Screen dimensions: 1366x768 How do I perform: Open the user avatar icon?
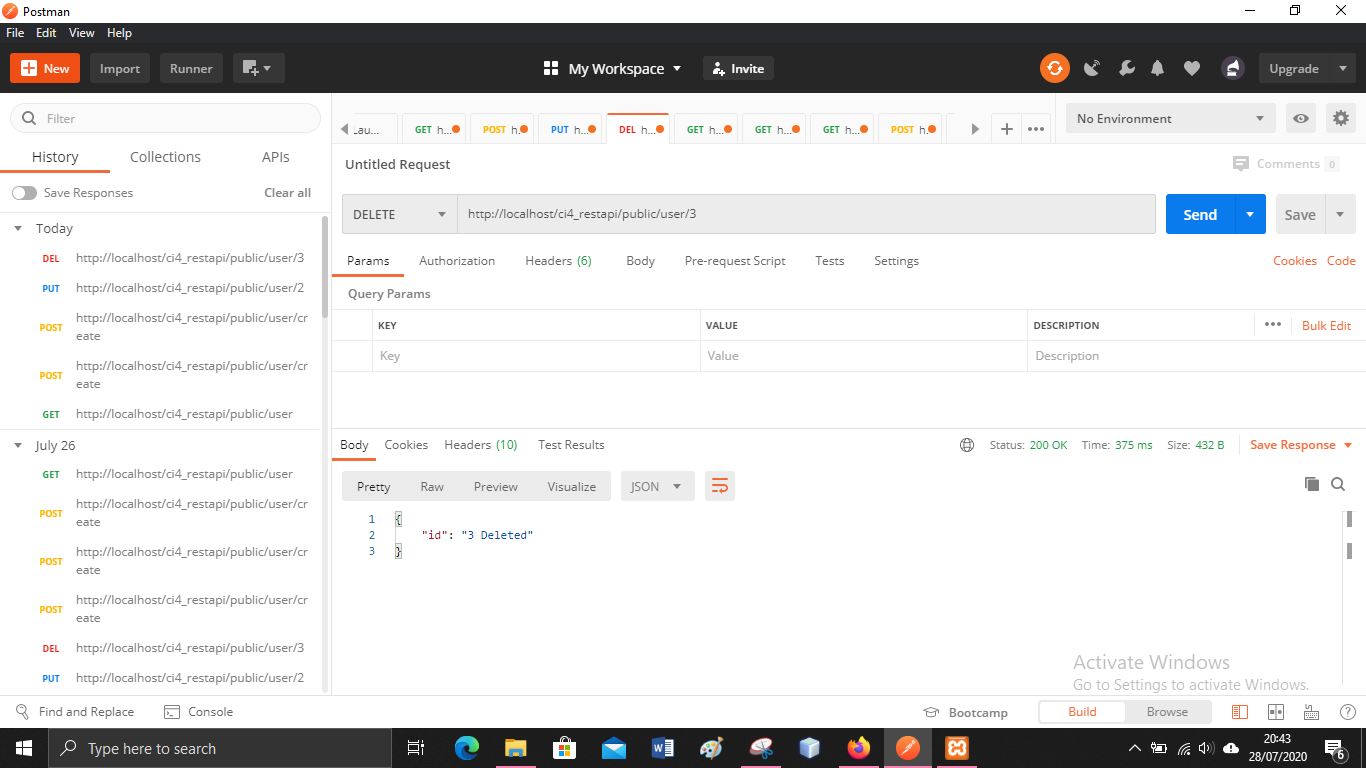(x=1232, y=68)
